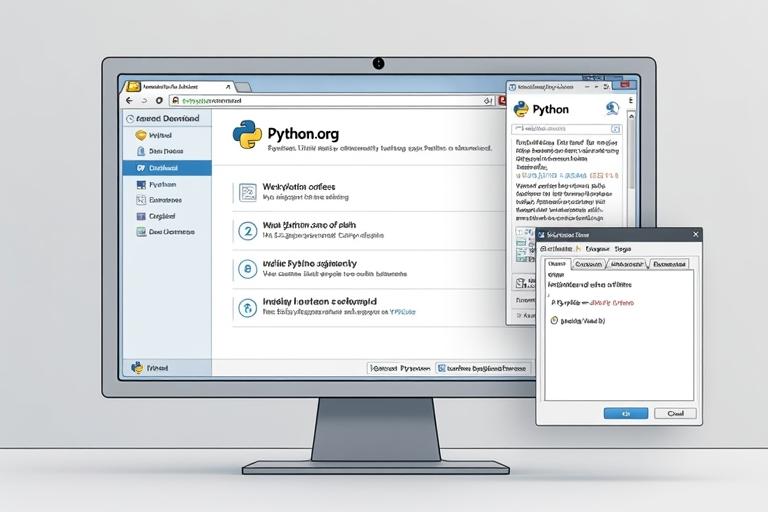Open the third menu in the dialog's menu bar
This screenshot has height=512, width=768.
[623, 249]
